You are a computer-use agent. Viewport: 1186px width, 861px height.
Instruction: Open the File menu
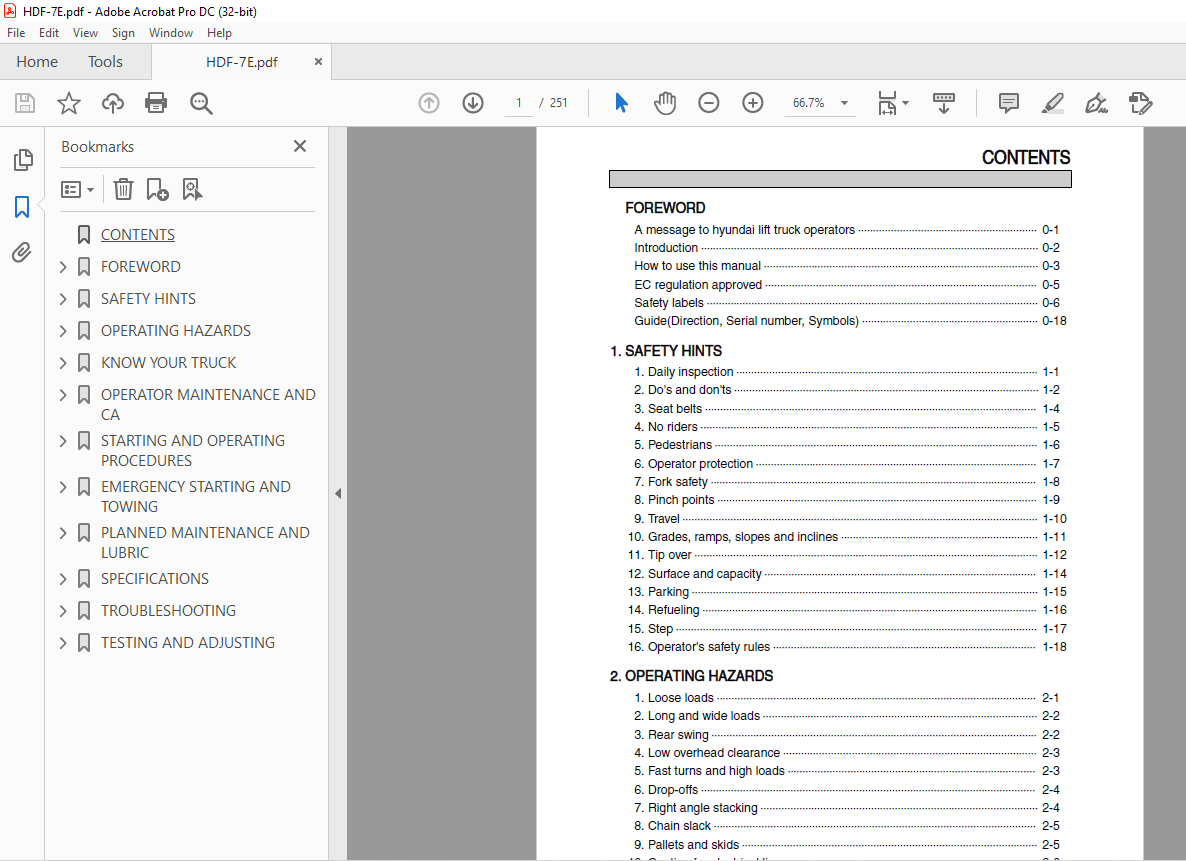16,33
